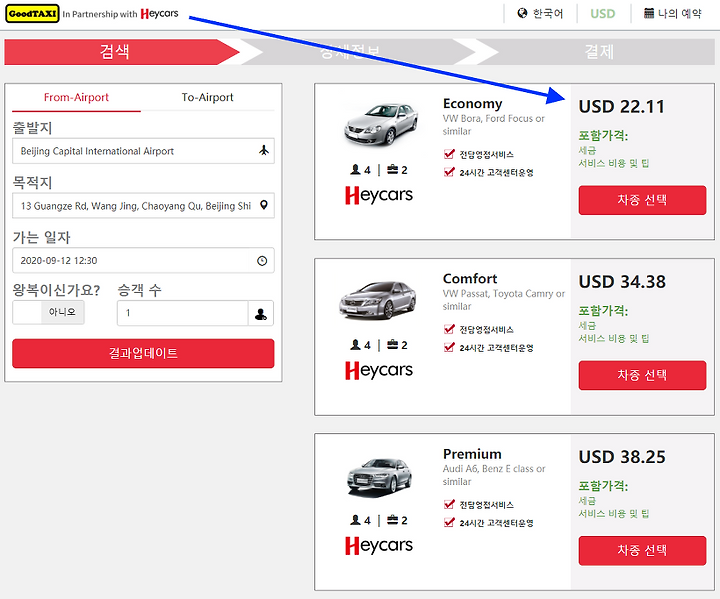Click the Comfort passenger capacity icon
This screenshot has height=599, width=720.
click(x=355, y=345)
